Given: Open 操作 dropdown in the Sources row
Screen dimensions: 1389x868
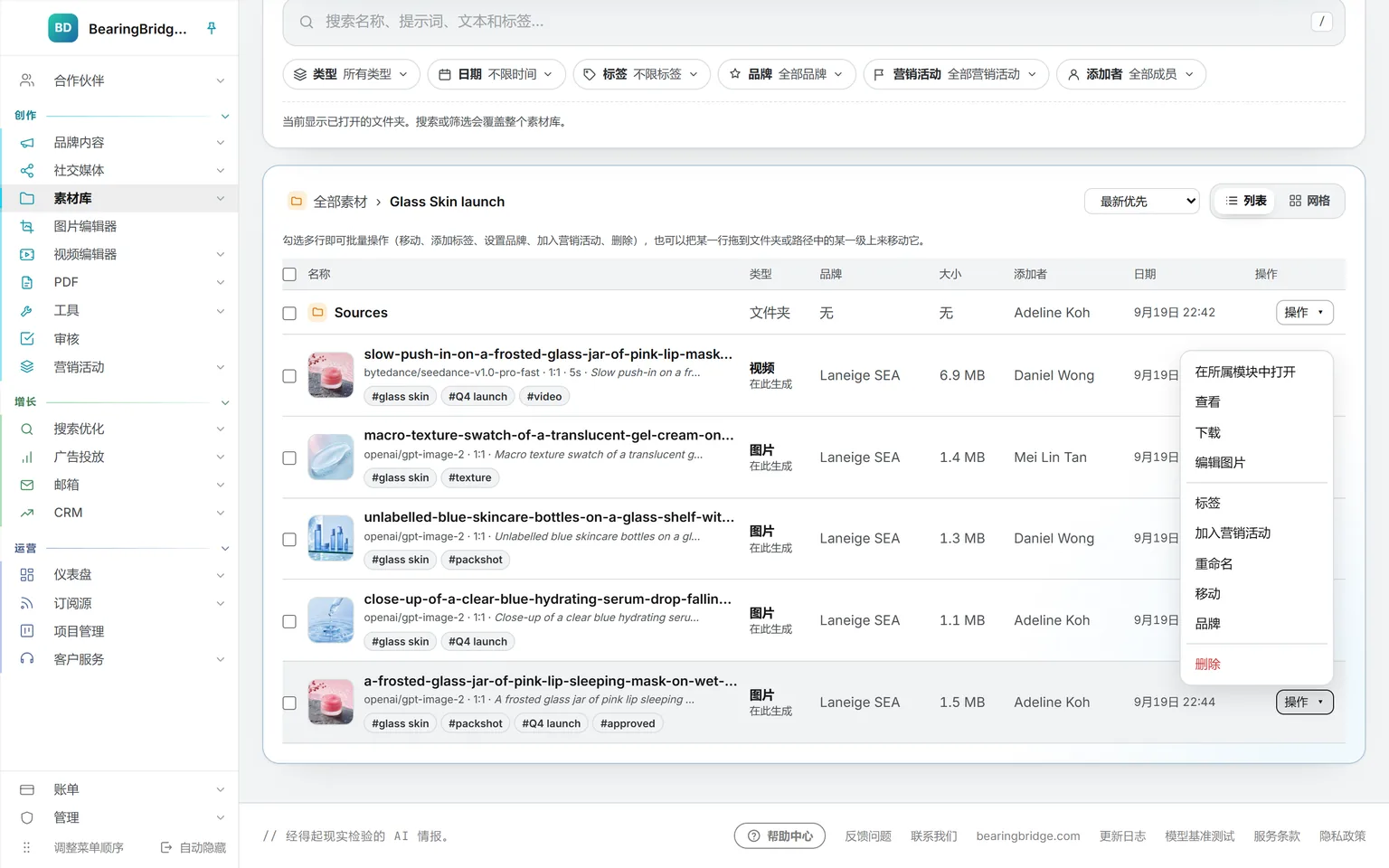Looking at the screenshot, I should coord(1304,313).
